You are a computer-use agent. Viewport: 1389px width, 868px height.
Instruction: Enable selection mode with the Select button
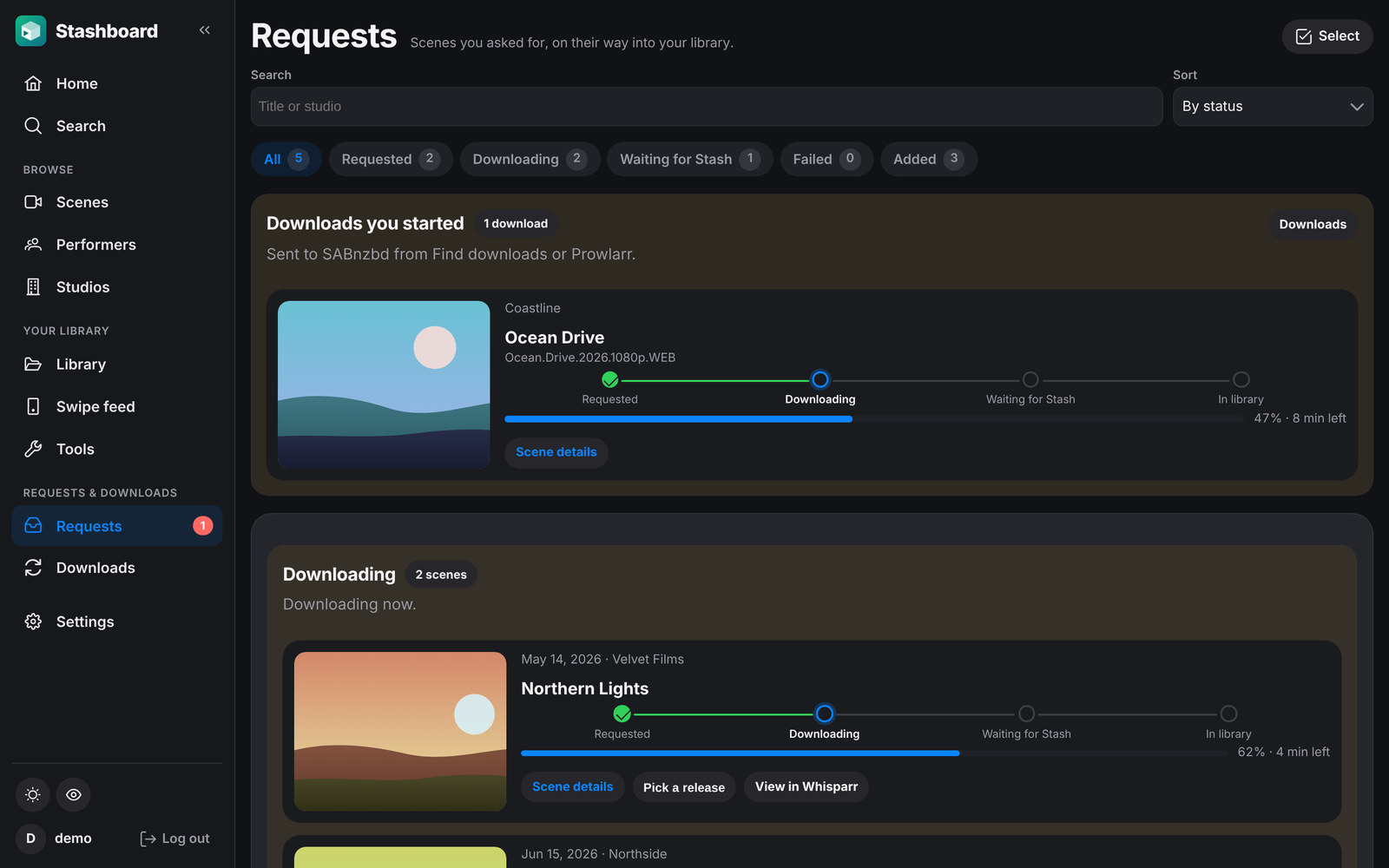(1327, 36)
